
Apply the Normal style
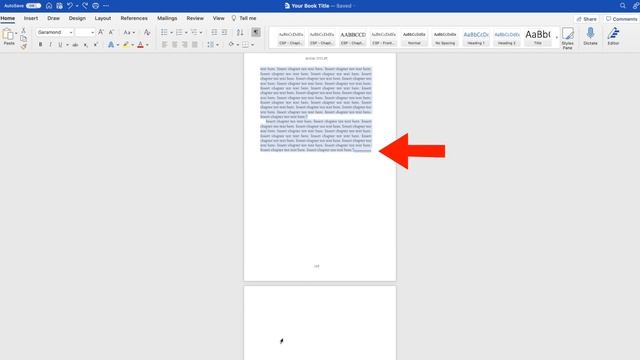tap(414, 38)
